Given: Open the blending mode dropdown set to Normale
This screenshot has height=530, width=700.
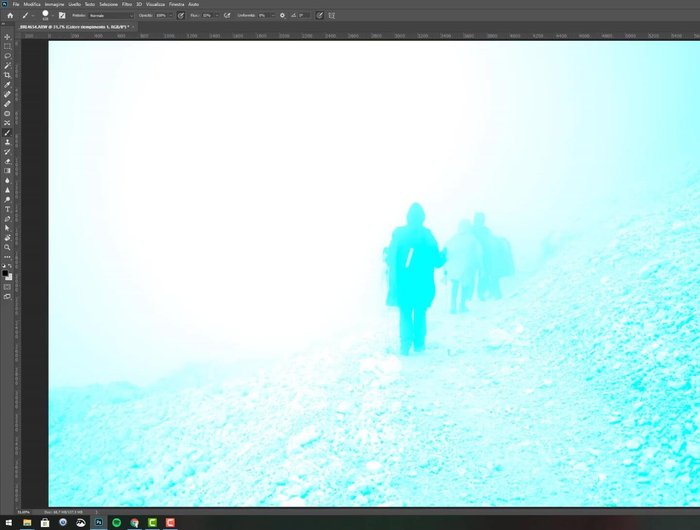Looking at the screenshot, I should (x=110, y=16).
